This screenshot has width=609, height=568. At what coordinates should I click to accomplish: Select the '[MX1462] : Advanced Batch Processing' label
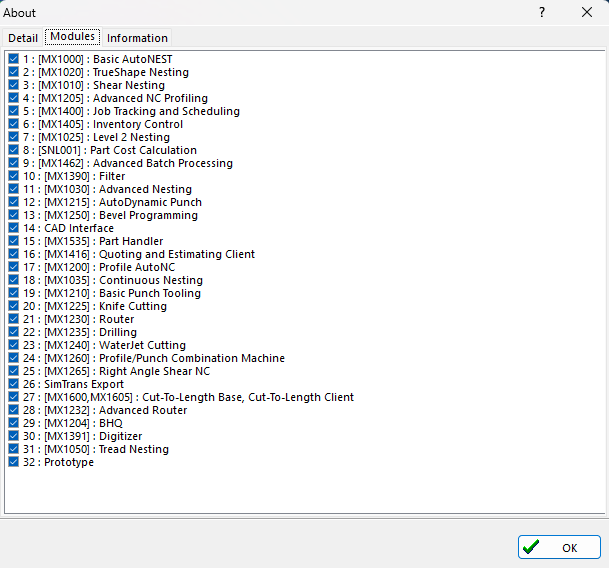tap(136, 163)
